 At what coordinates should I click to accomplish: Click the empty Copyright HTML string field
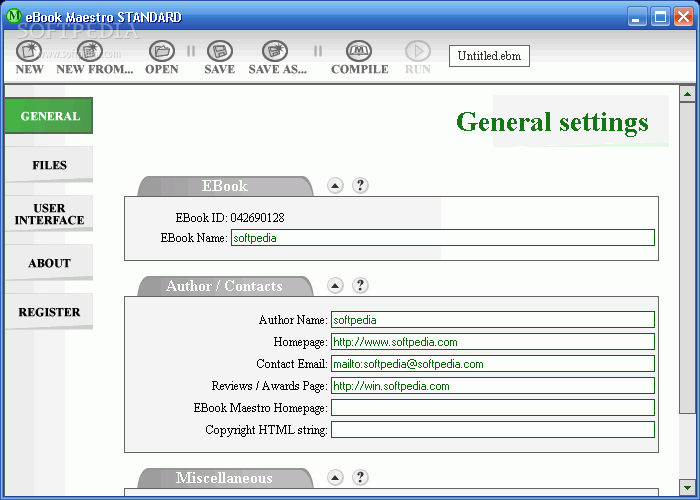(x=493, y=429)
